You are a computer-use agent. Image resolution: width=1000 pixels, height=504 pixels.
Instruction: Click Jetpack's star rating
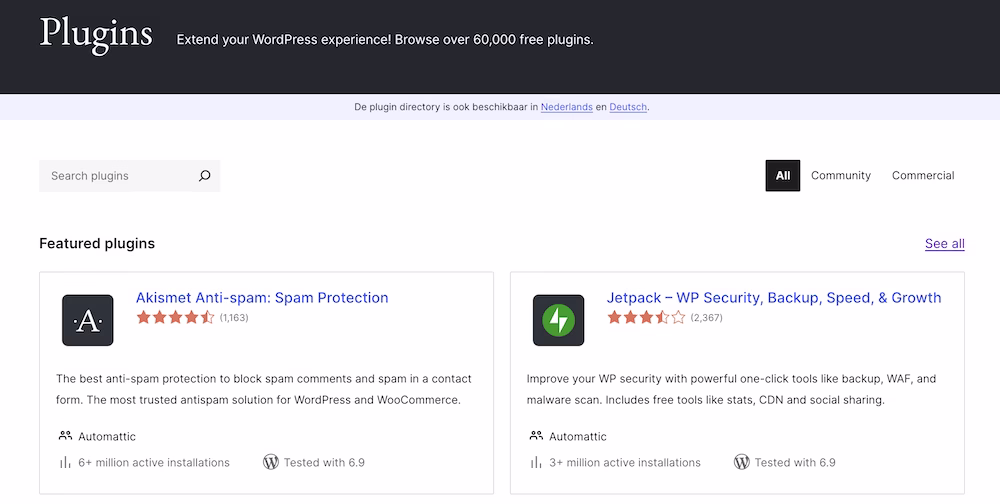tap(646, 317)
